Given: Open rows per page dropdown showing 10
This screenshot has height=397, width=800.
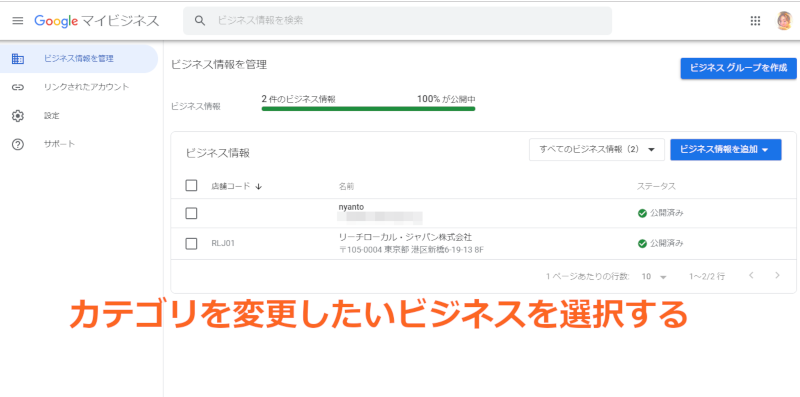Looking at the screenshot, I should click(x=654, y=277).
